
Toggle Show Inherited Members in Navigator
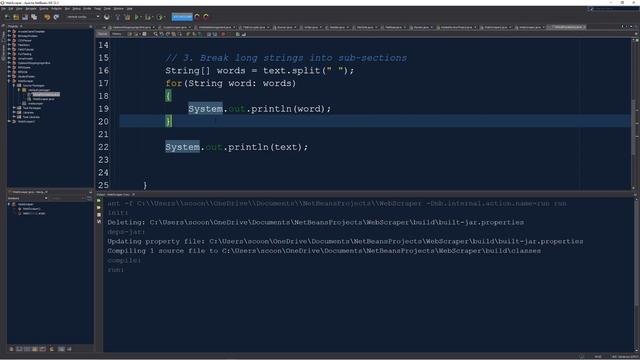coord(11,349)
